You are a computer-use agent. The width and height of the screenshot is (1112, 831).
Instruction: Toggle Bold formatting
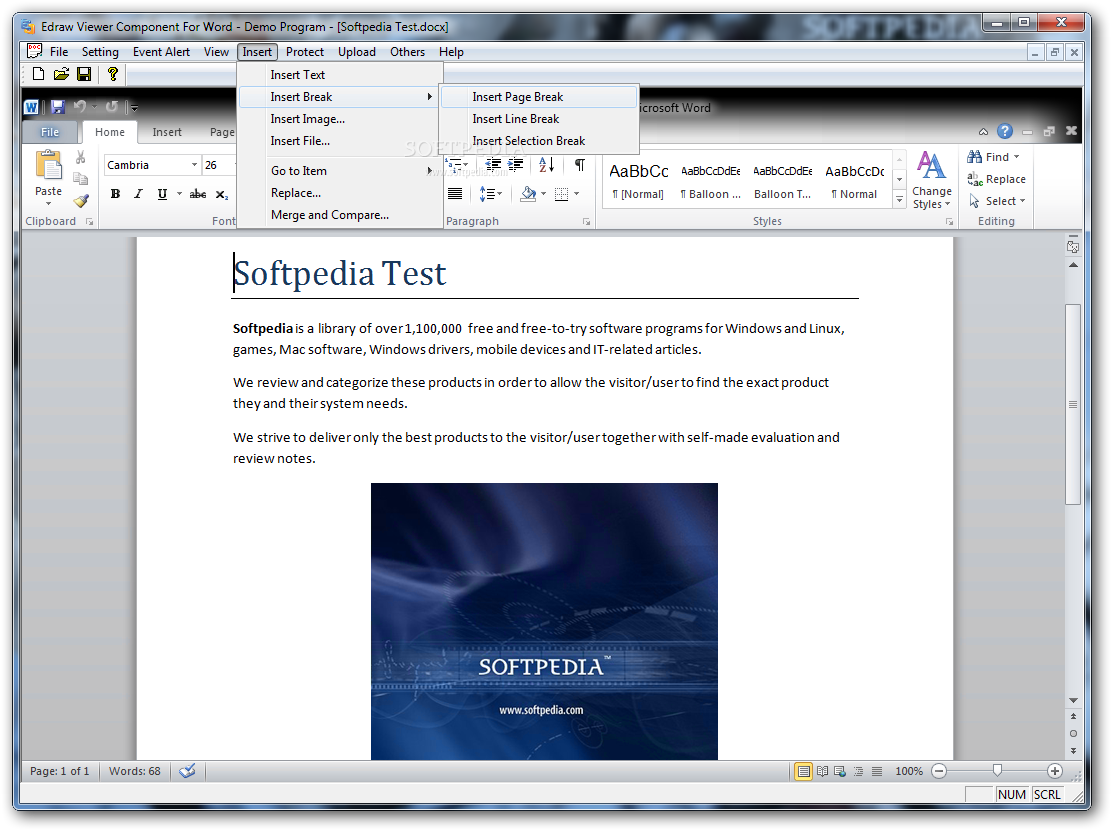pos(116,194)
